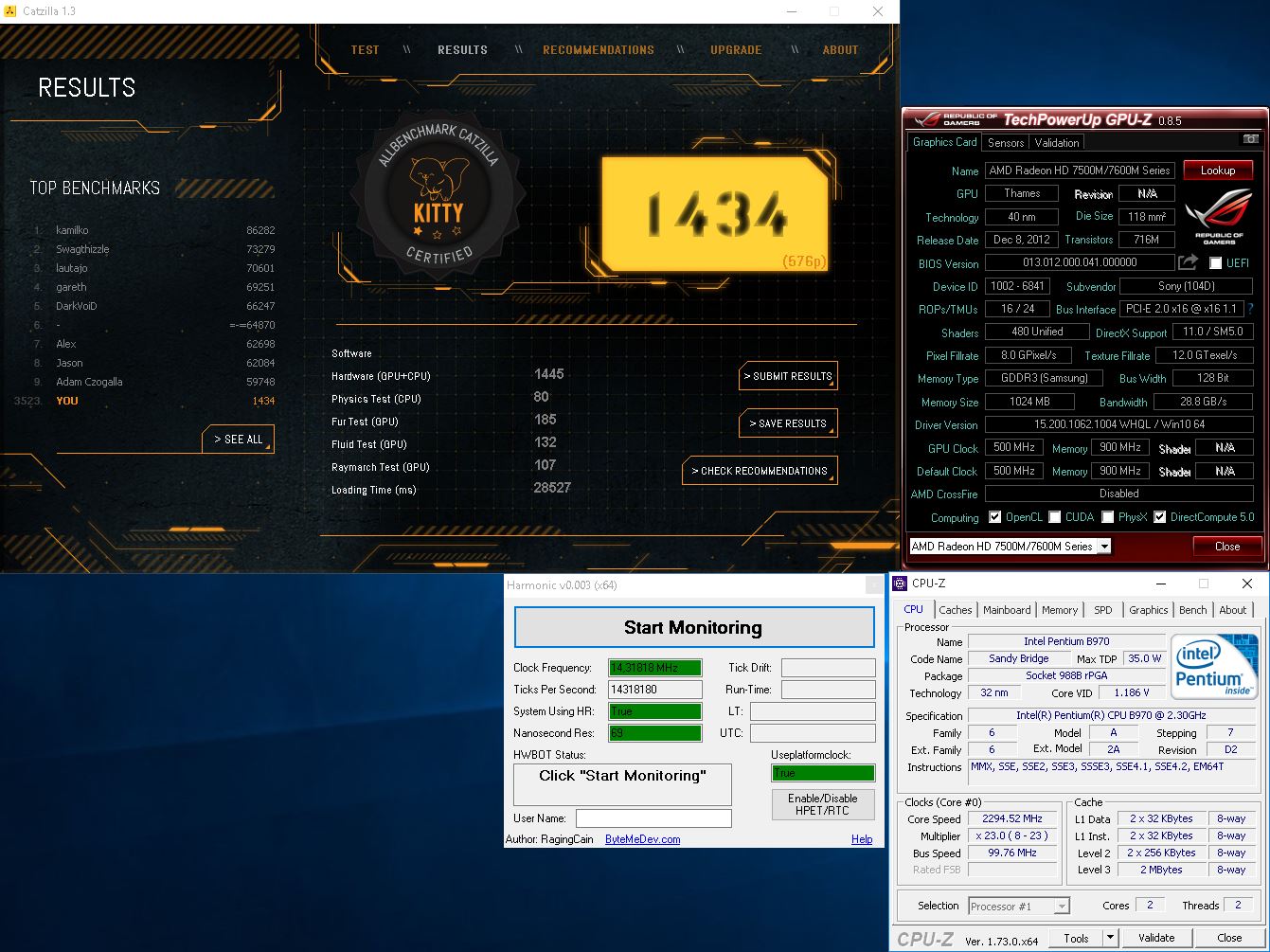The width and height of the screenshot is (1270, 952).
Task: Switch to the Memory tab in CPU-Z
Action: (x=1059, y=610)
